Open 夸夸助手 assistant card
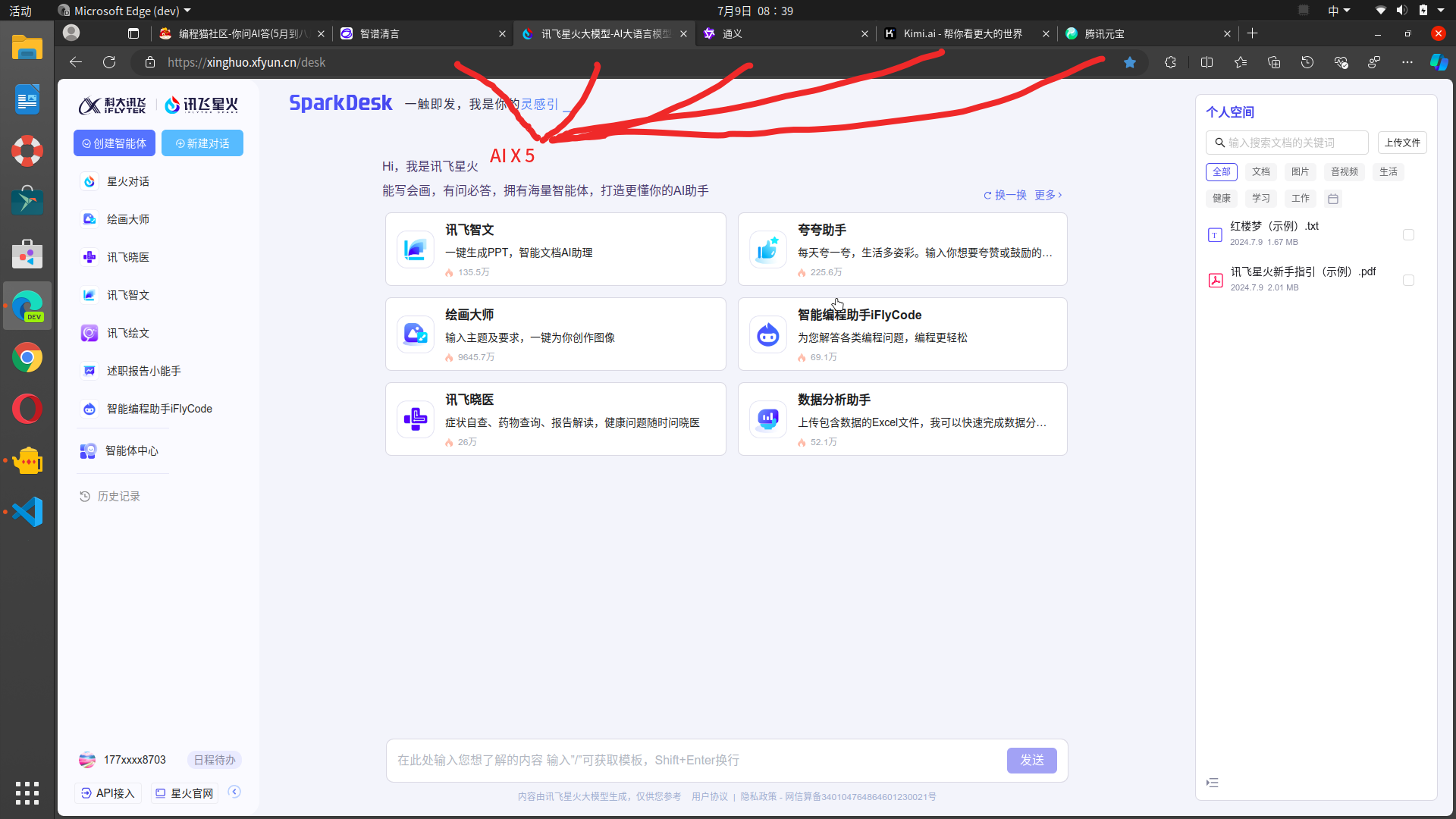The image size is (1456, 819). 902,249
